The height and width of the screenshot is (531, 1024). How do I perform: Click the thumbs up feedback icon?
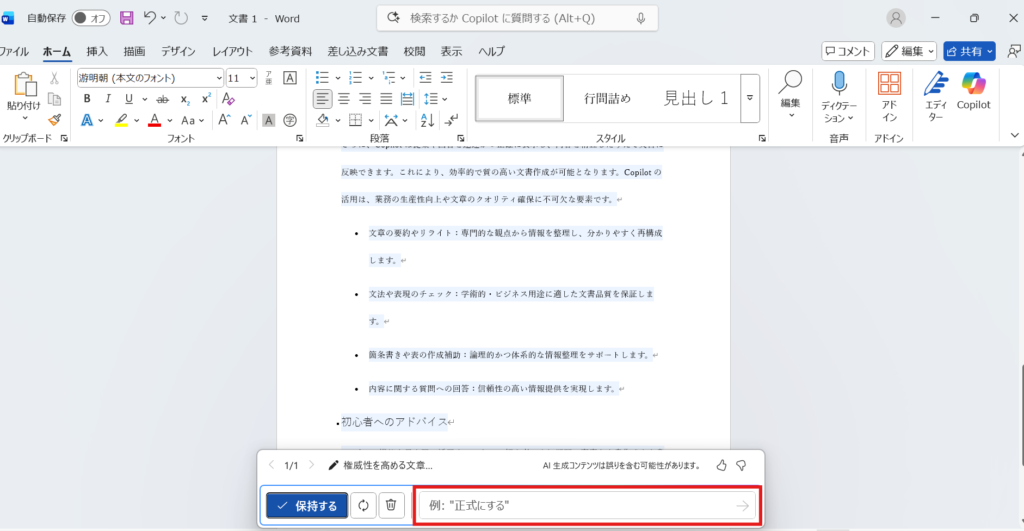pos(722,465)
